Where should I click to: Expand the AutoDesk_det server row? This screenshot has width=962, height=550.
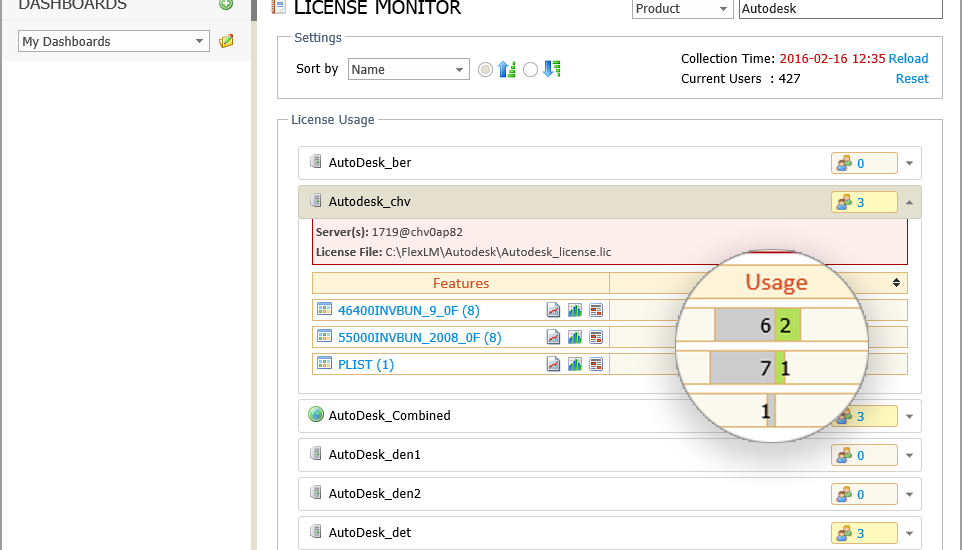[909, 533]
